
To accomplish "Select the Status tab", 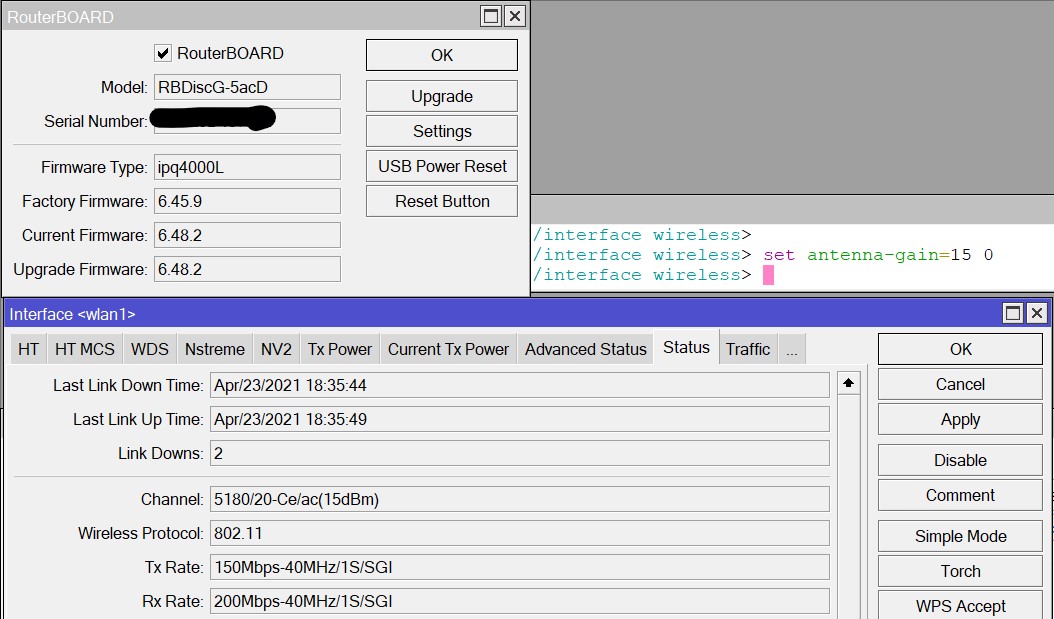I will pyautogui.click(x=686, y=347).
